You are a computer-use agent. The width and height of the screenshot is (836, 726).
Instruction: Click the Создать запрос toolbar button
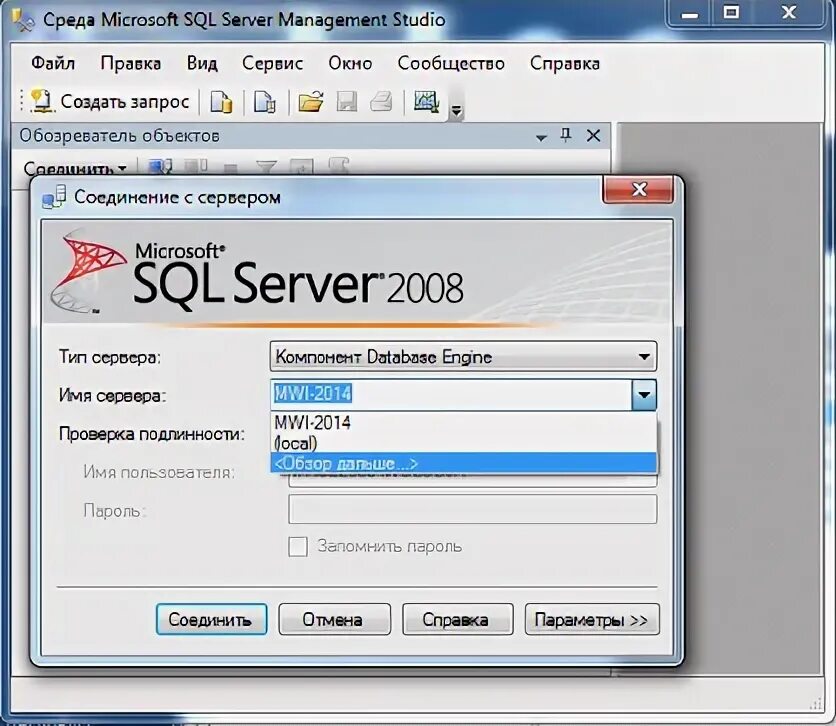(x=110, y=101)
